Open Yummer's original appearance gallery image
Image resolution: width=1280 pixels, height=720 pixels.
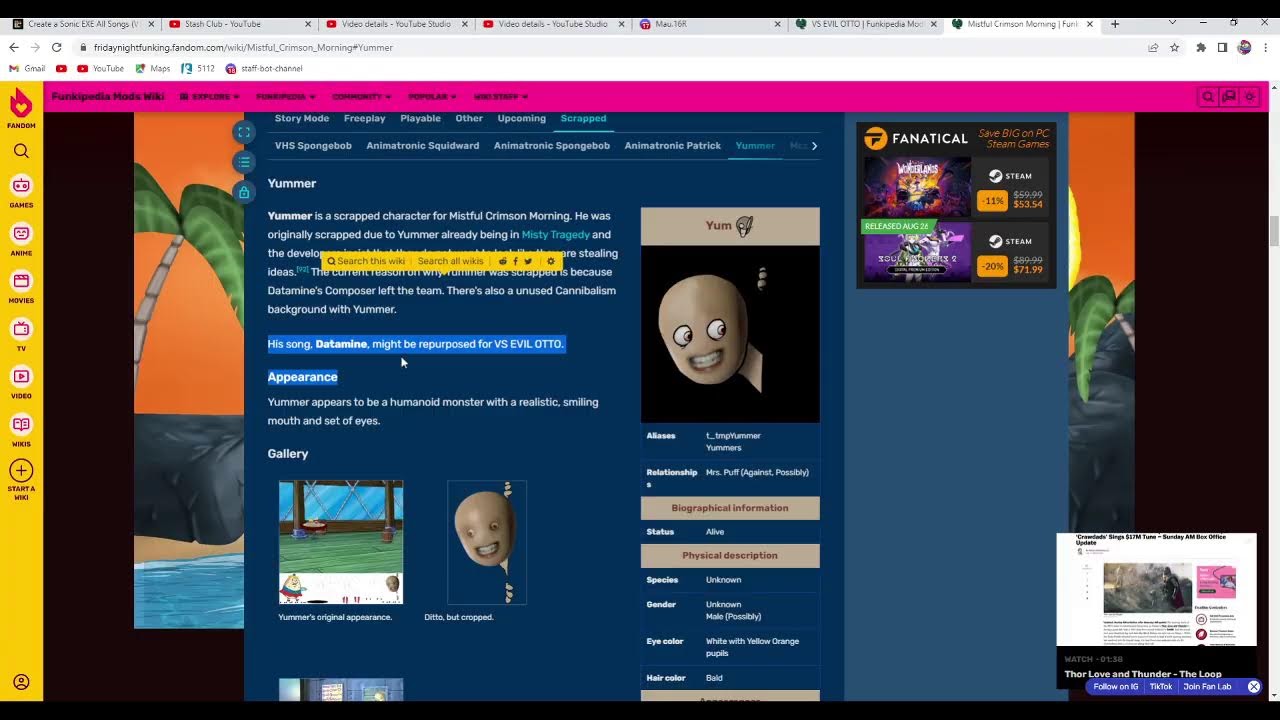pos(341,542)
